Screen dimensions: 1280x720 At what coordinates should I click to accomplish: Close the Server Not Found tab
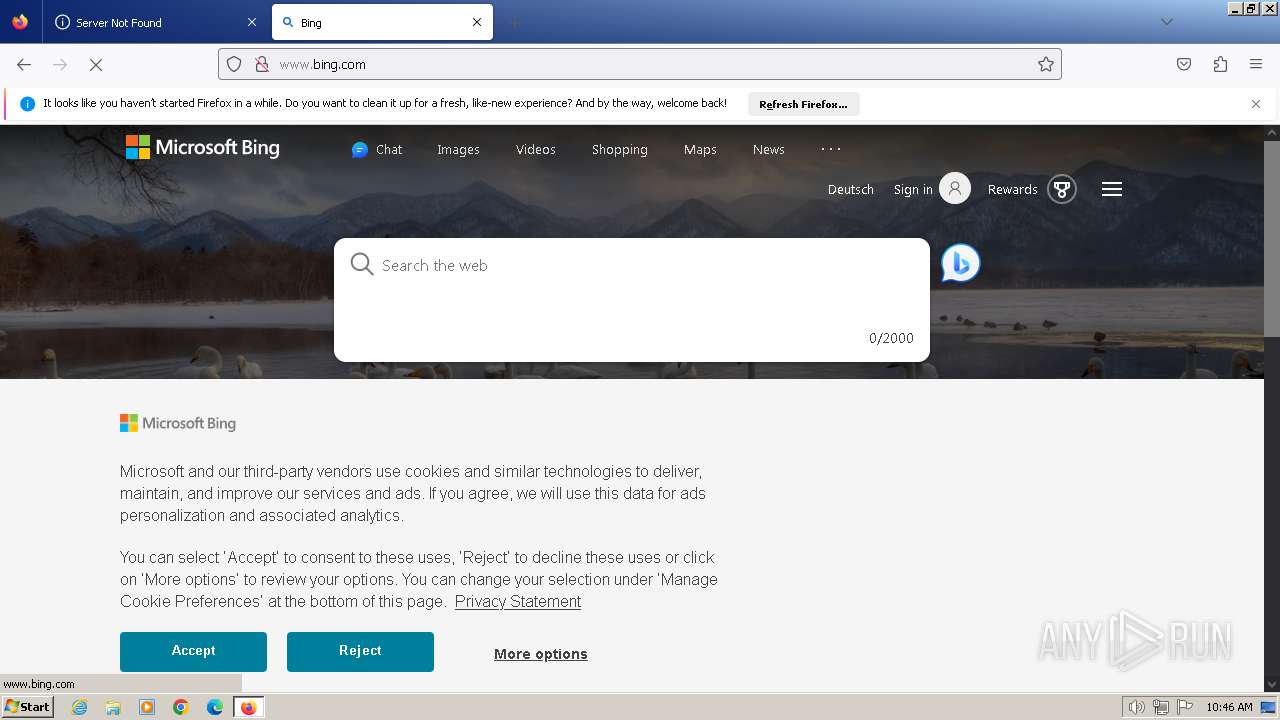click(251, 22)
